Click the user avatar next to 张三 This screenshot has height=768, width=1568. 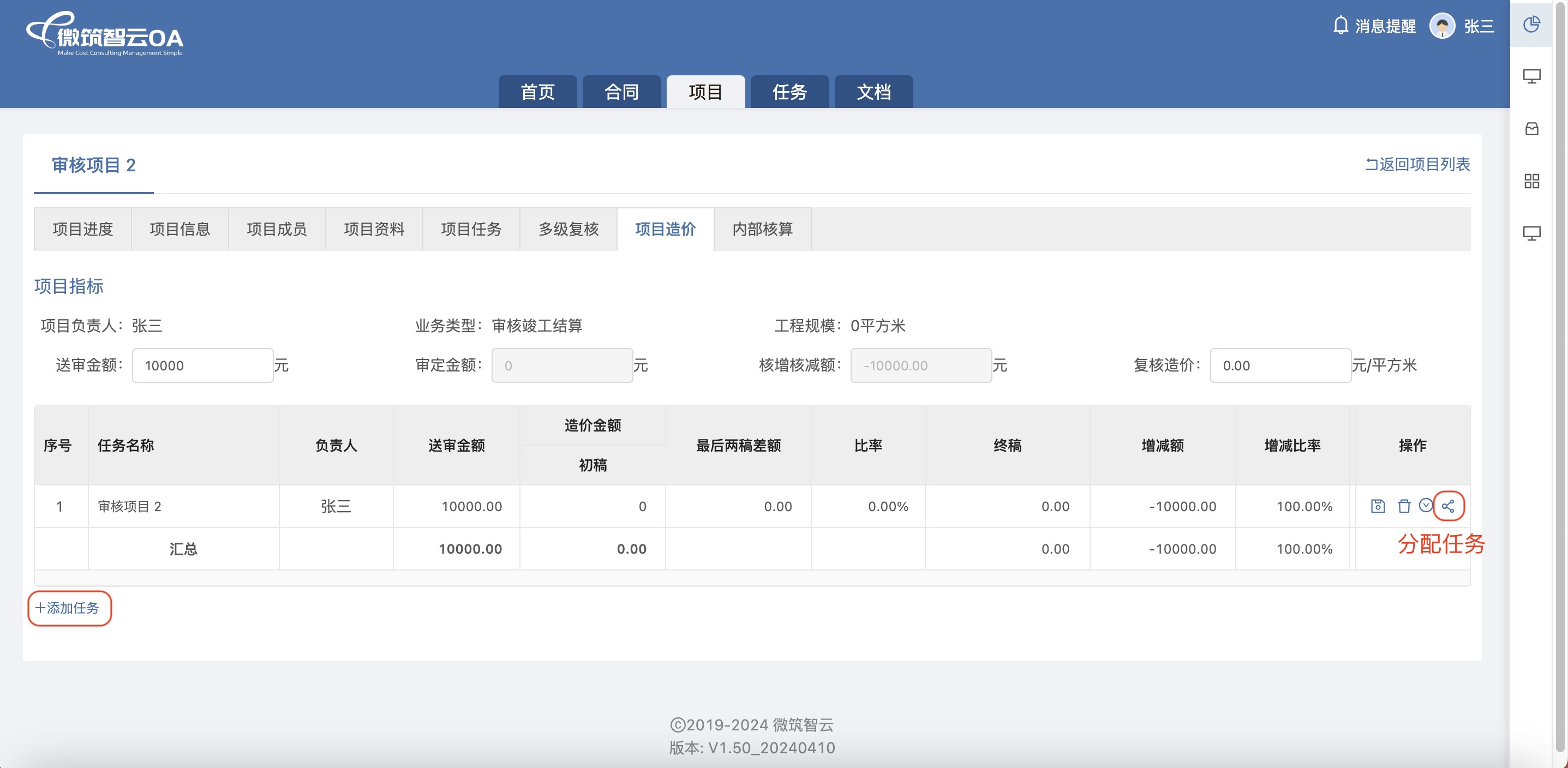[1441, 26]
